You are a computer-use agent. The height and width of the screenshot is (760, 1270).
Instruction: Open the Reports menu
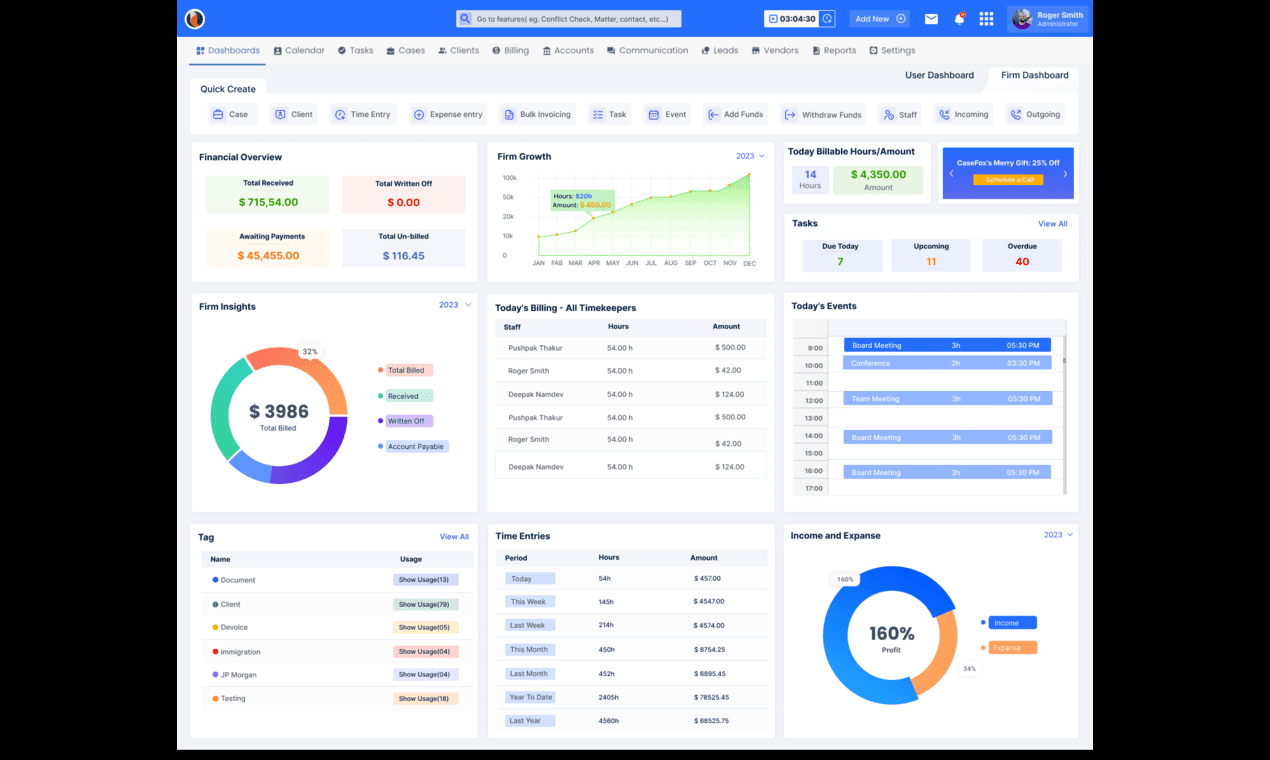(834, 50)
